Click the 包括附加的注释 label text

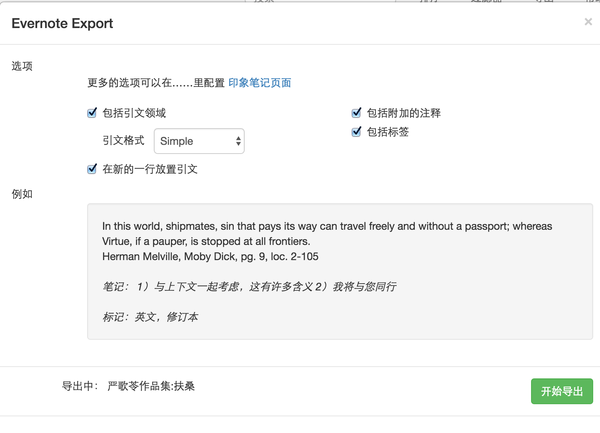coord(404,113)
